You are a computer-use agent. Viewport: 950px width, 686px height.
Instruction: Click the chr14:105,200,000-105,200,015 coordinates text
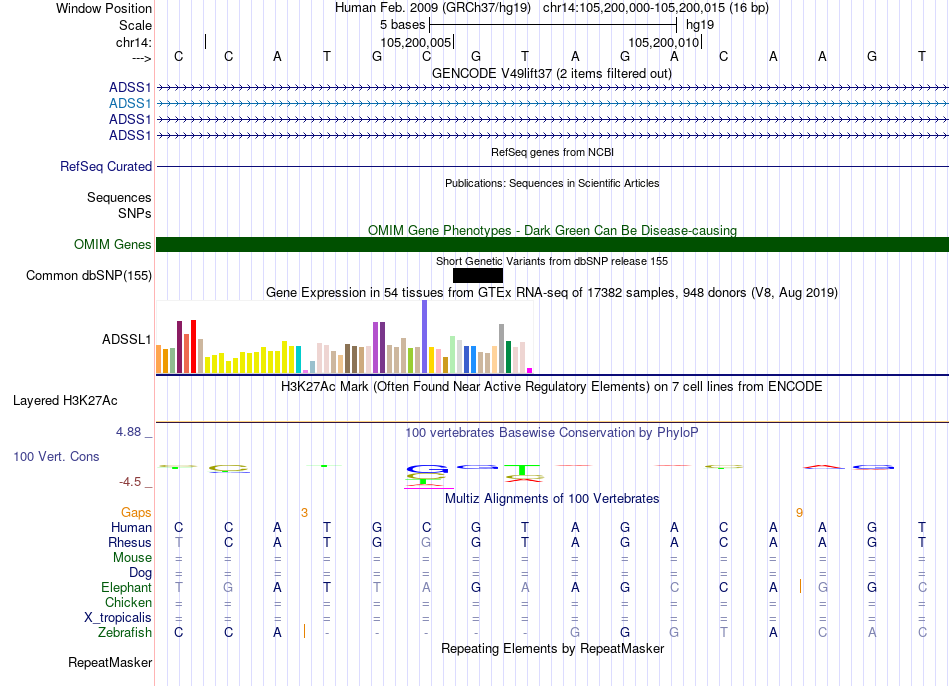[656, 8]
